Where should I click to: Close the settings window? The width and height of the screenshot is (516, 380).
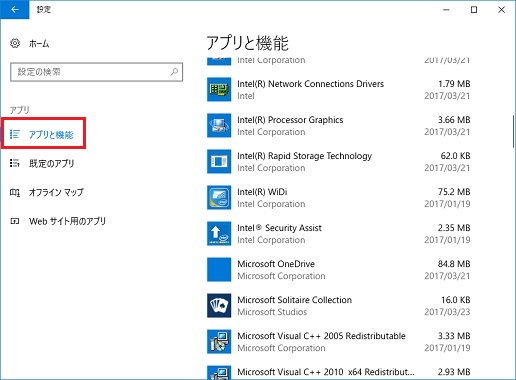pos(501,10)
